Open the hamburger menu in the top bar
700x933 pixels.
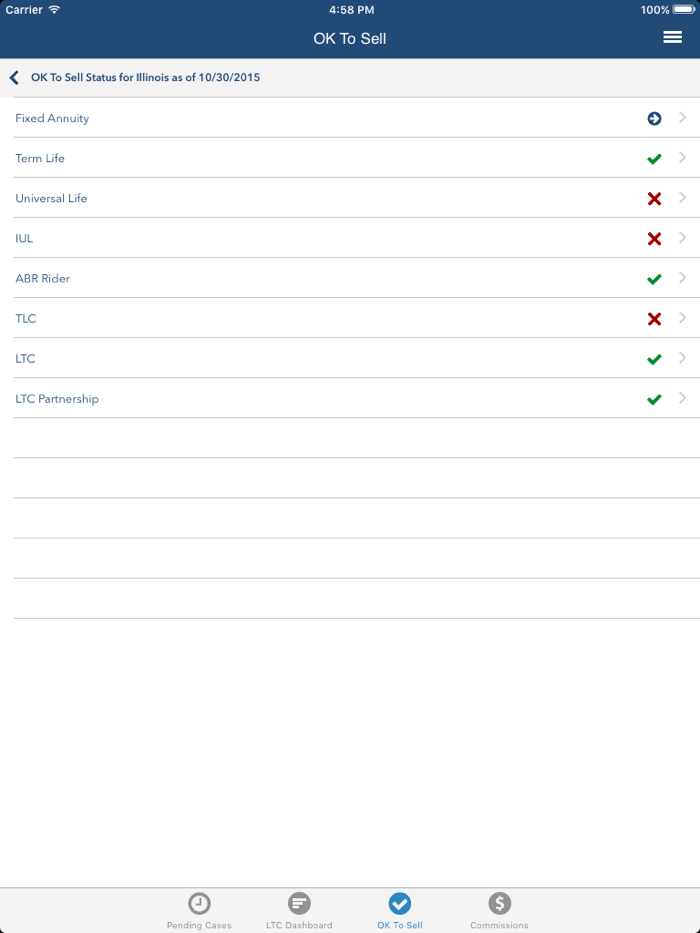[672, 37]
